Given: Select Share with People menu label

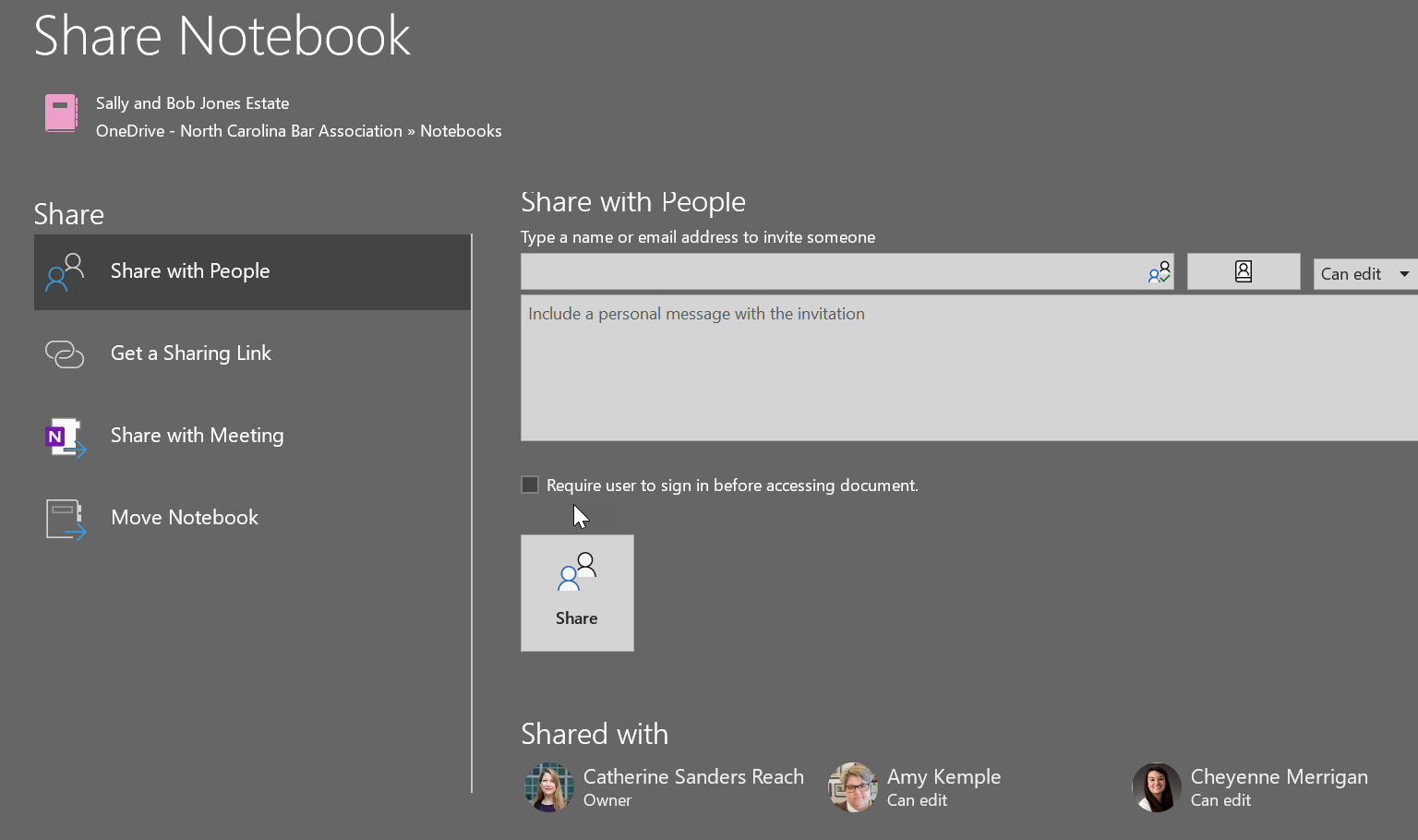Looking at the screenshot, I should pyautogui.click(x=190, y=271).
